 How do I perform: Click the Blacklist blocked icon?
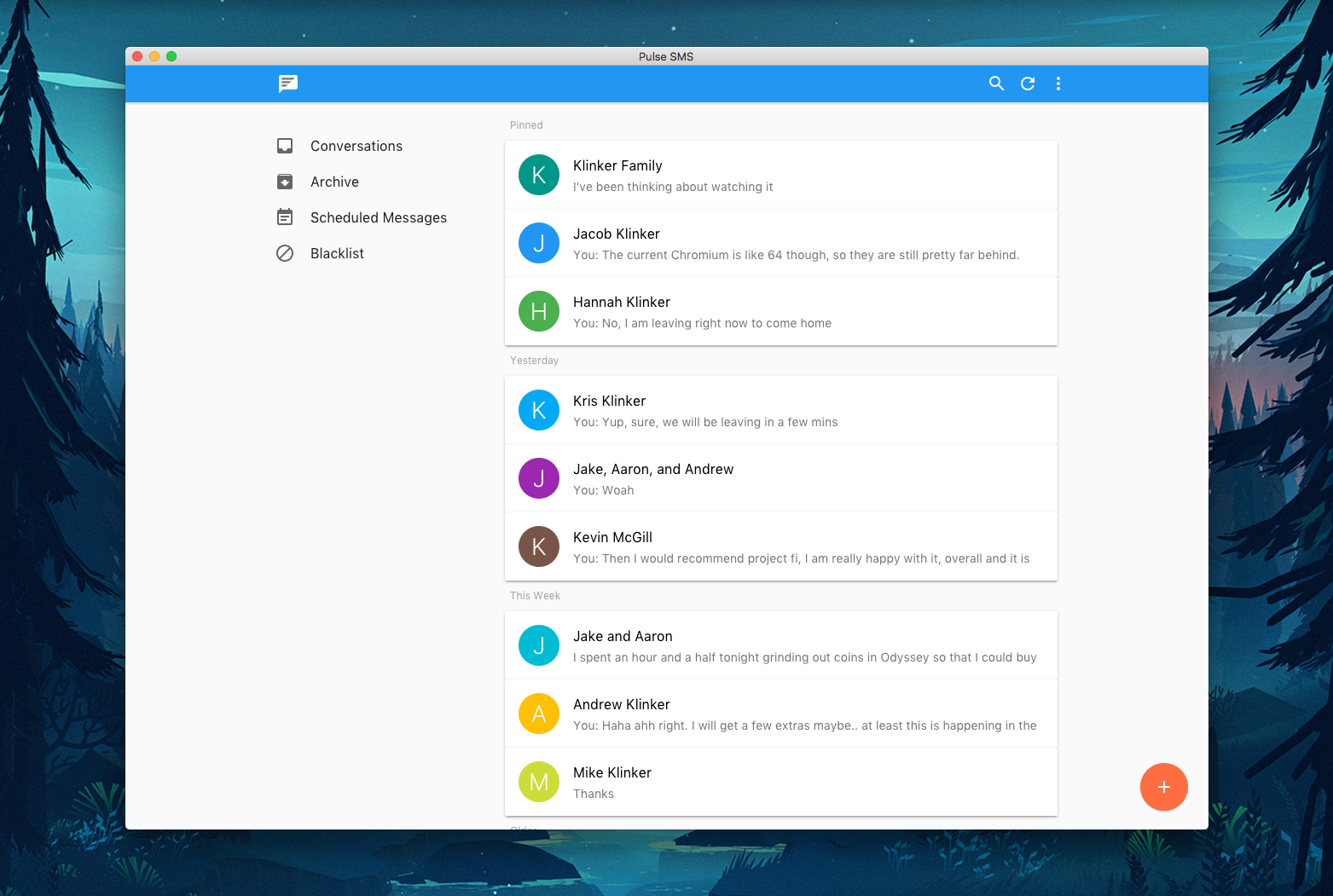[x=285, y=253]
